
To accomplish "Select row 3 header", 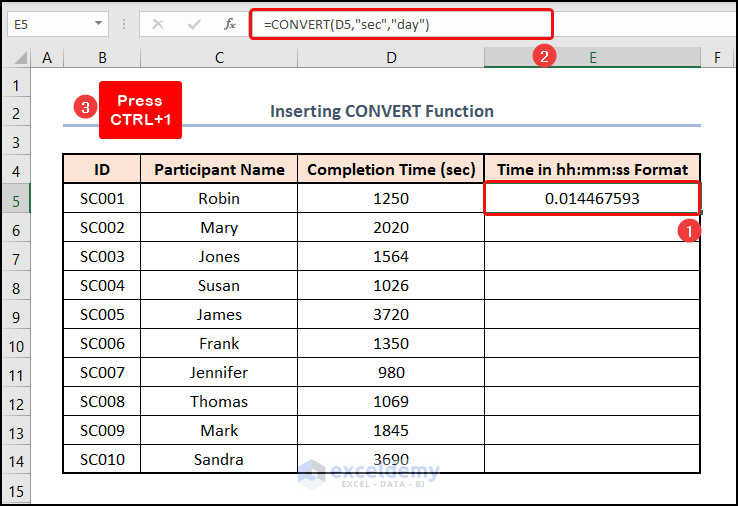I will click(16, 142).
